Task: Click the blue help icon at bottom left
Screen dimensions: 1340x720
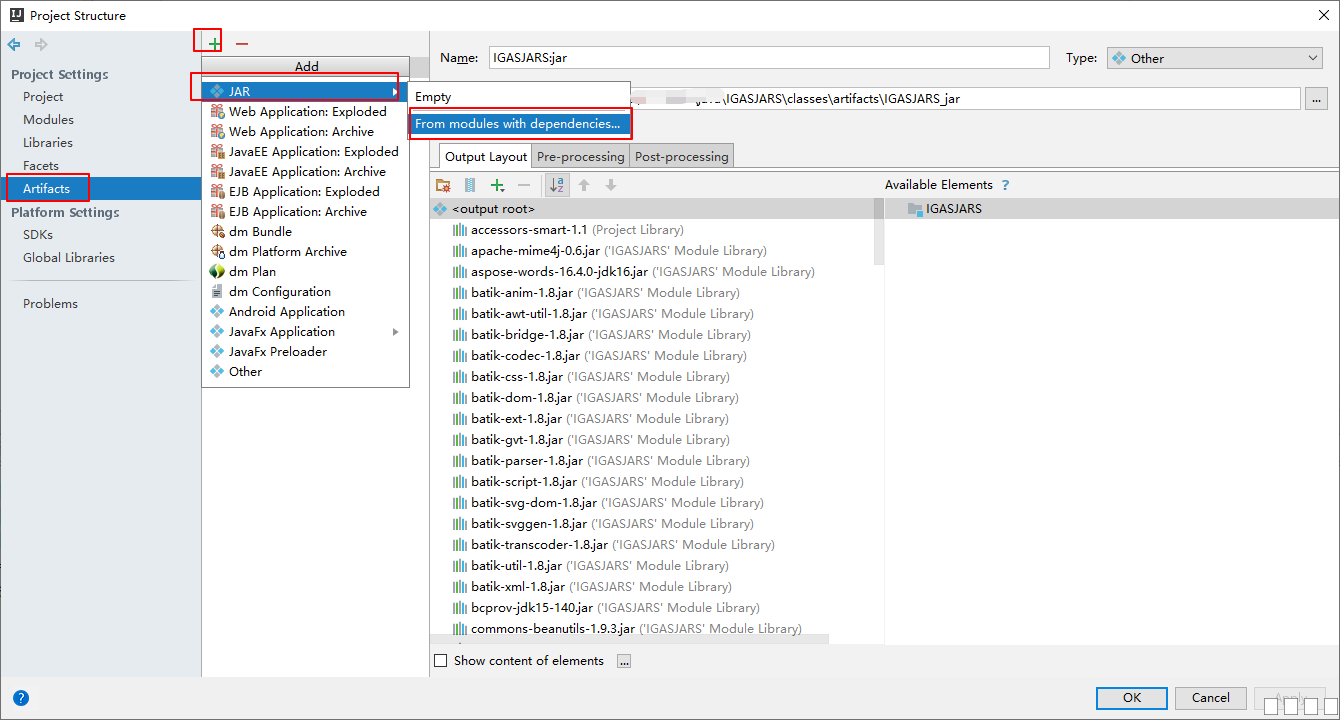Action: tap(21, 698)
